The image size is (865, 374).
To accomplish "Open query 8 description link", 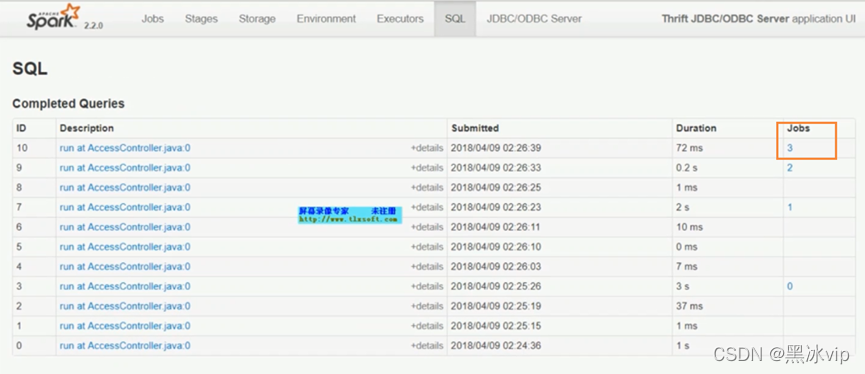I will click(x=125, y=188).
